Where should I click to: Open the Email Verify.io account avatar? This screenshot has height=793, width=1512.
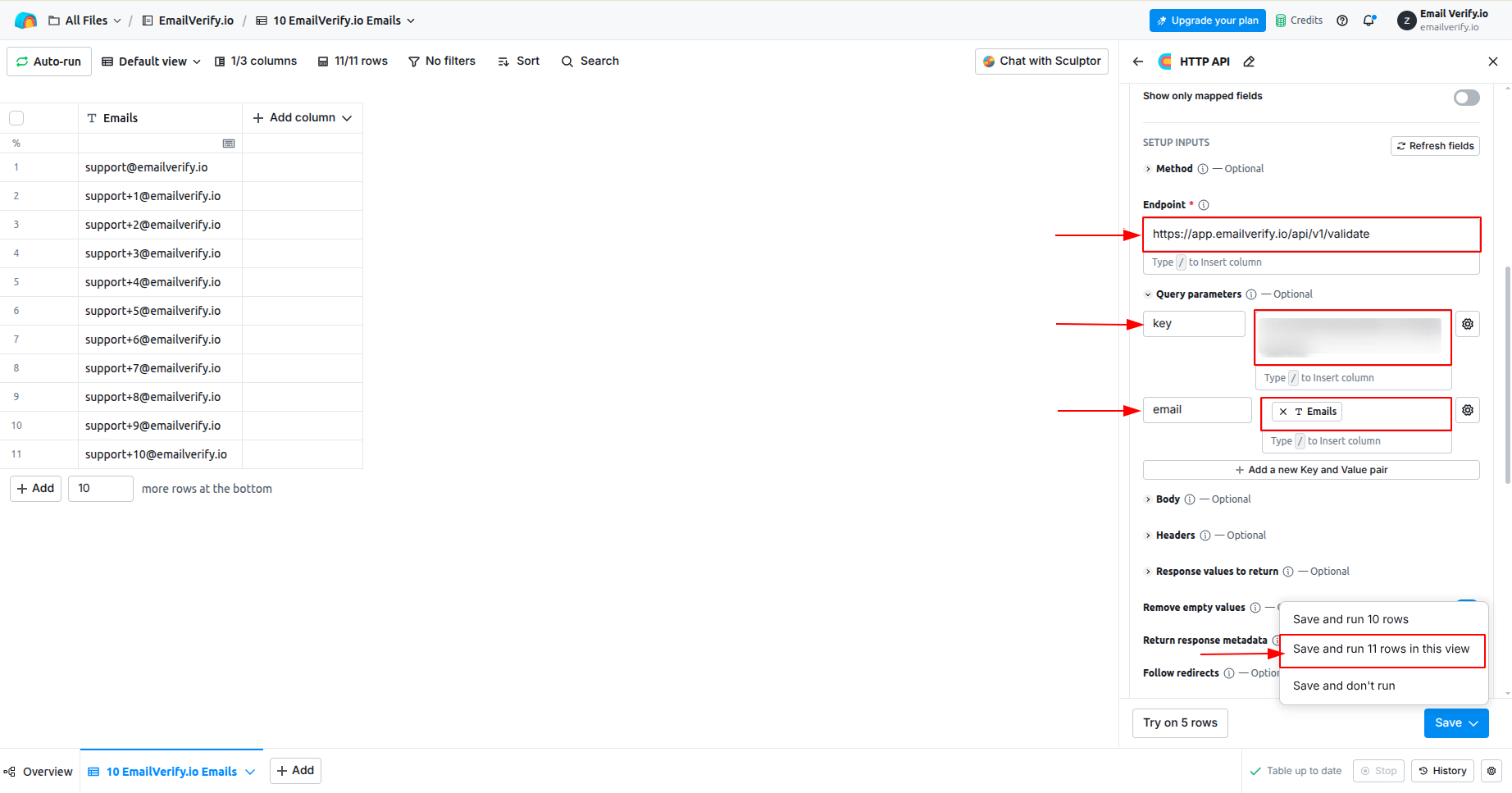pyautogui.click(x=1407, y=21)
